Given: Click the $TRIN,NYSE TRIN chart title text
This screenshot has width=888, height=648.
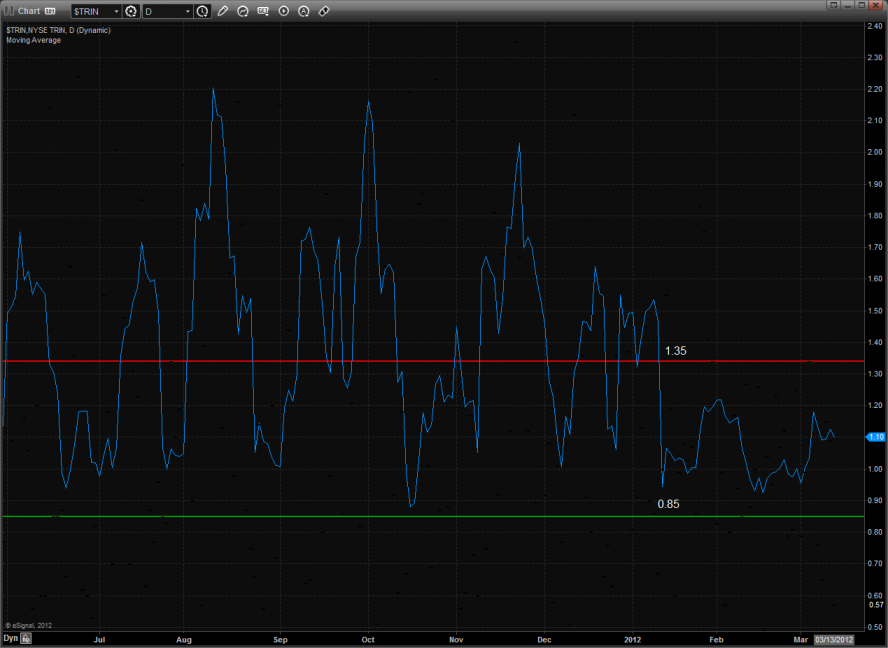Looking at the screenshot, I should [58, 30].
